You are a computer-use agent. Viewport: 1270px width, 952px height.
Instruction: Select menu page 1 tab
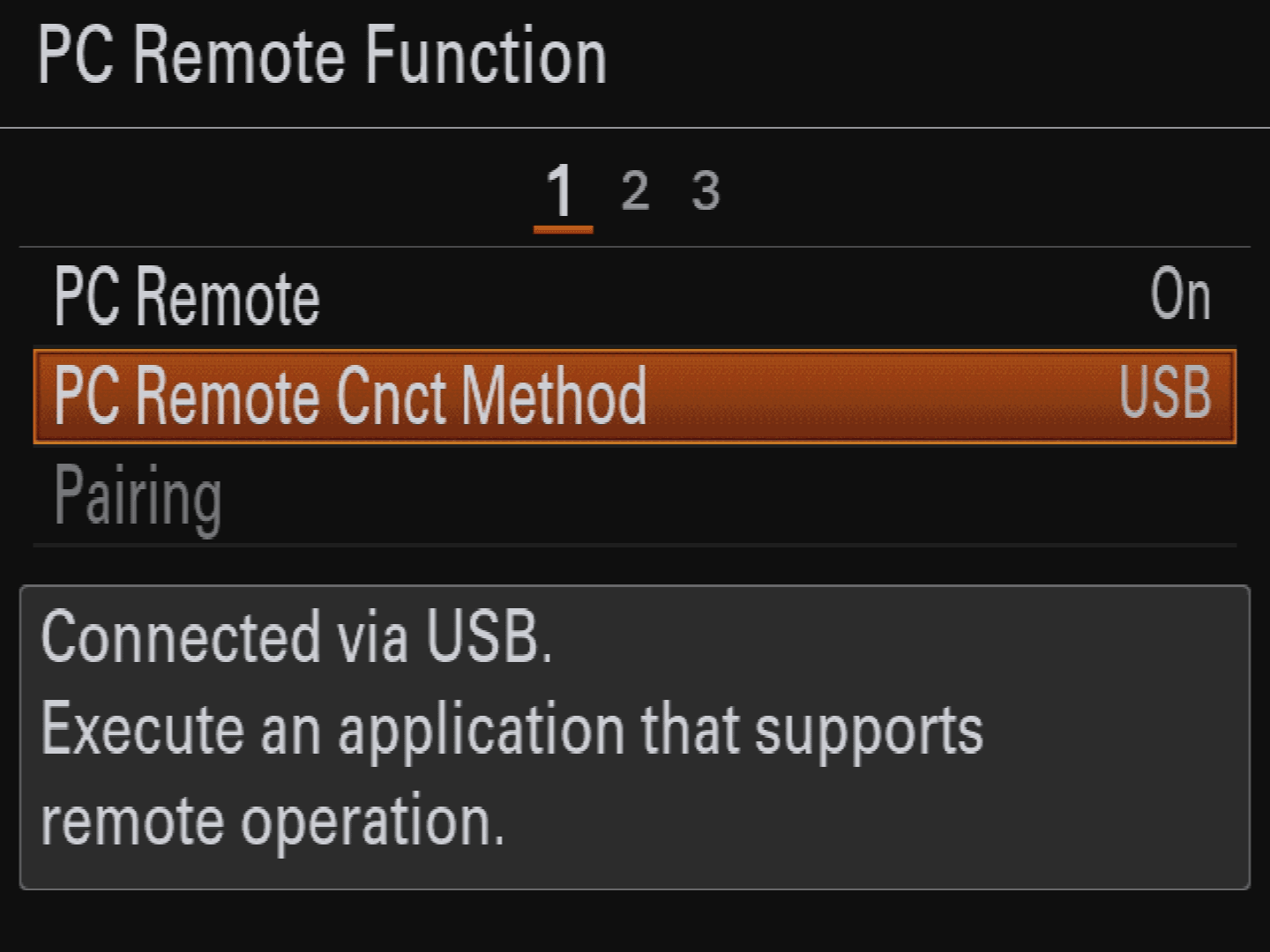tap(561, 190)
